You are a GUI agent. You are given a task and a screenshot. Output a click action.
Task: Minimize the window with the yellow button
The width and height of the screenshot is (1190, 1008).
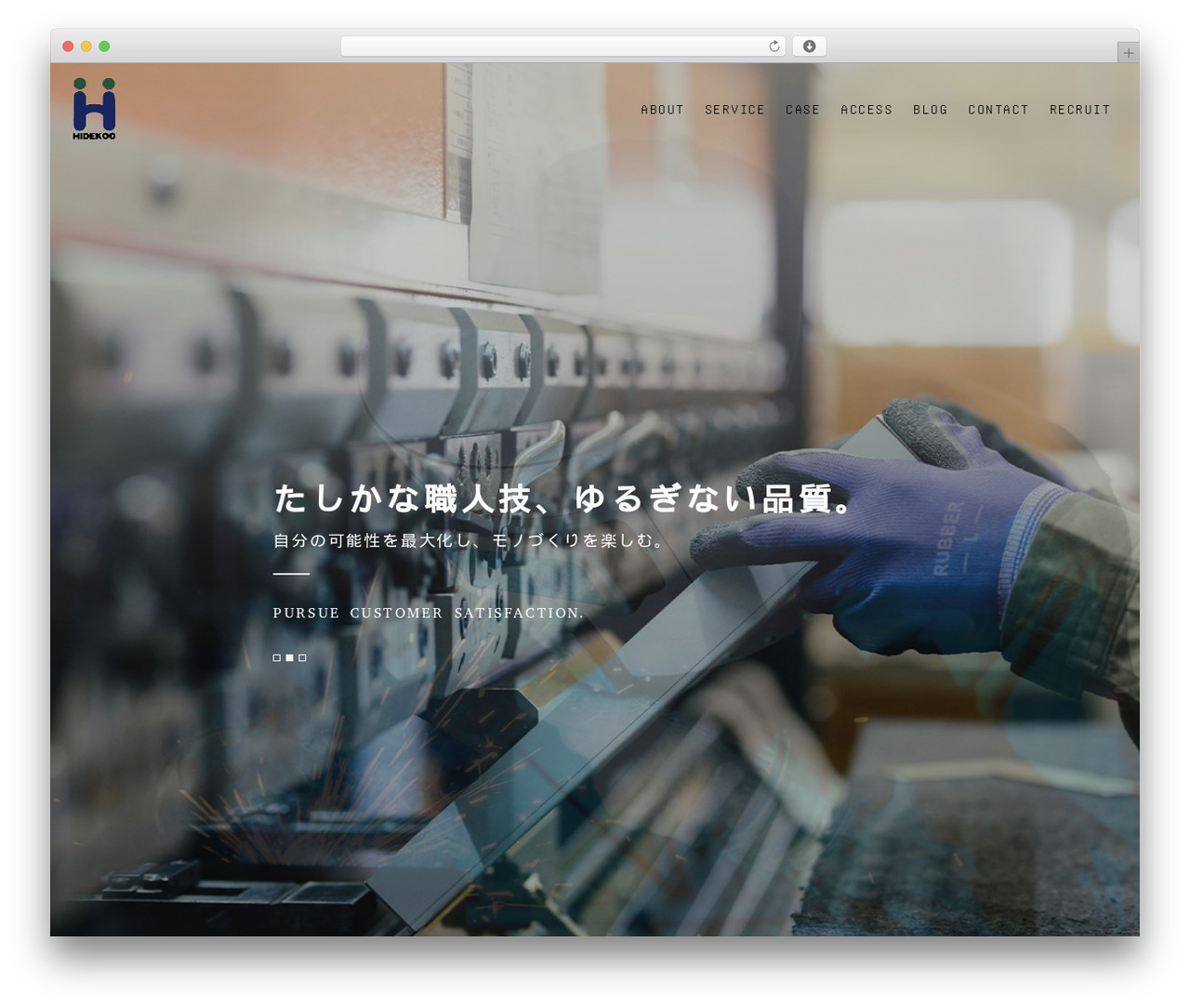[x=86, y=46]
